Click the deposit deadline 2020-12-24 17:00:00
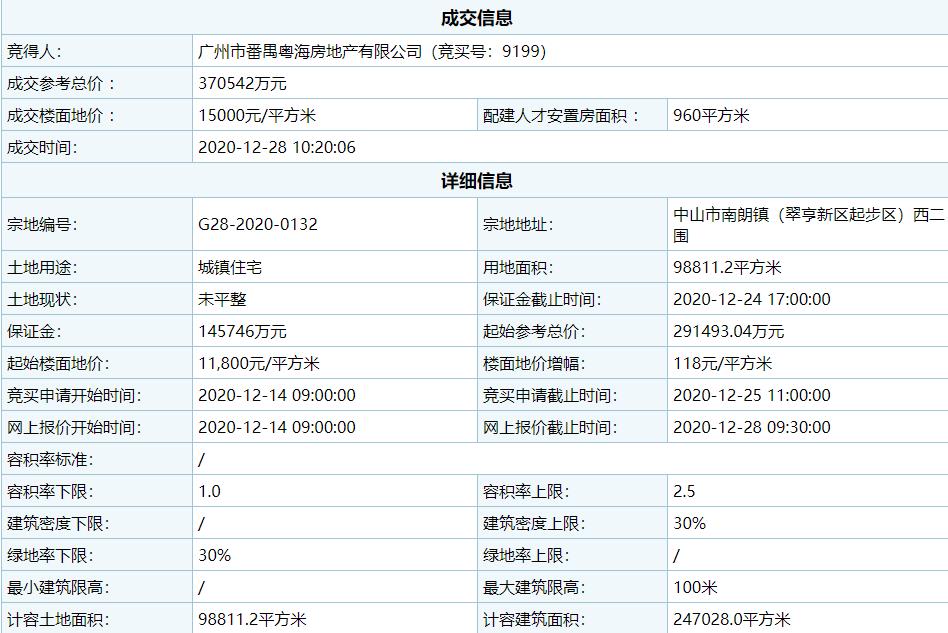This screenshot has width=948, height=633. [752, 299]
